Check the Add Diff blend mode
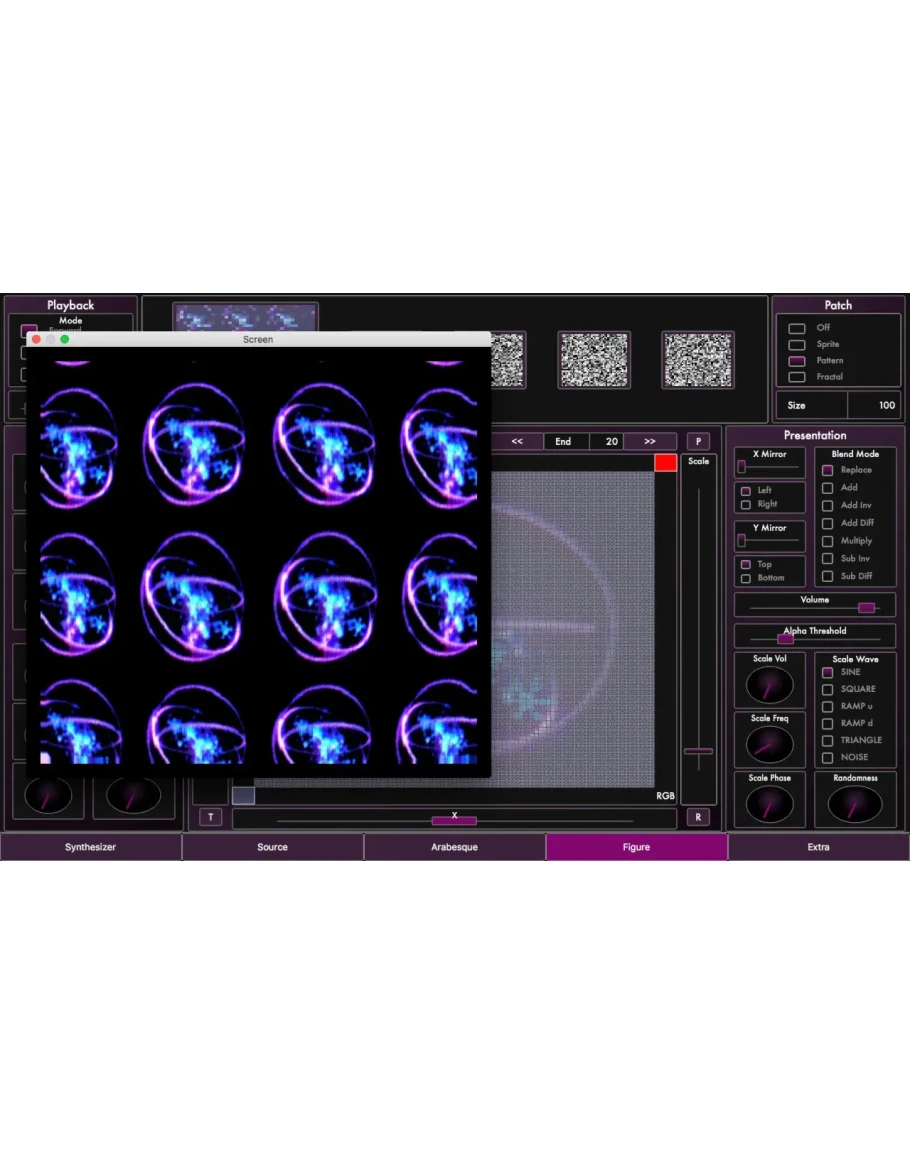This screenshot has width=910, height=1155. coord(827,523)
